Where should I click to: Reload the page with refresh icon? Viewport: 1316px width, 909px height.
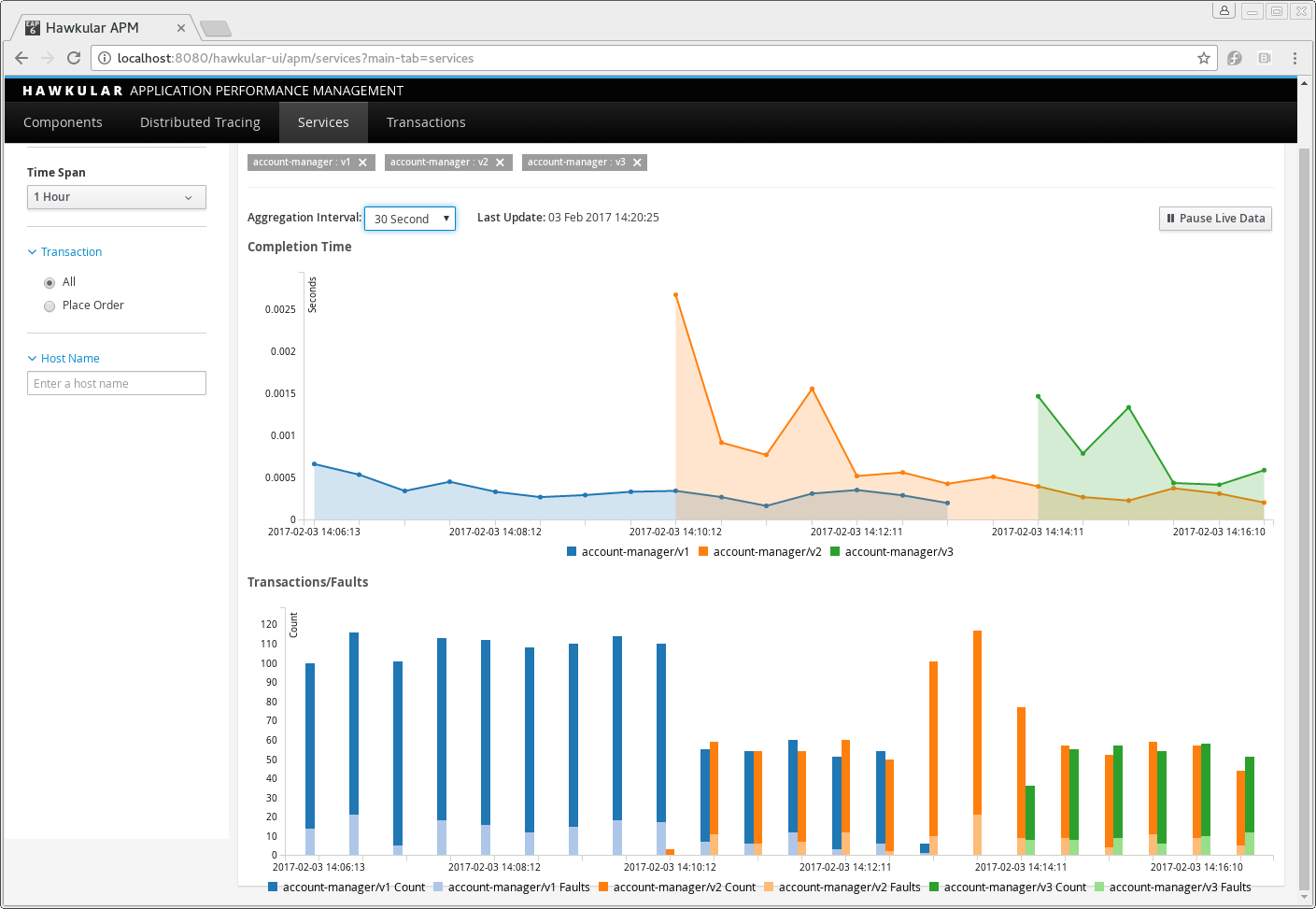[x=74, y=58]
